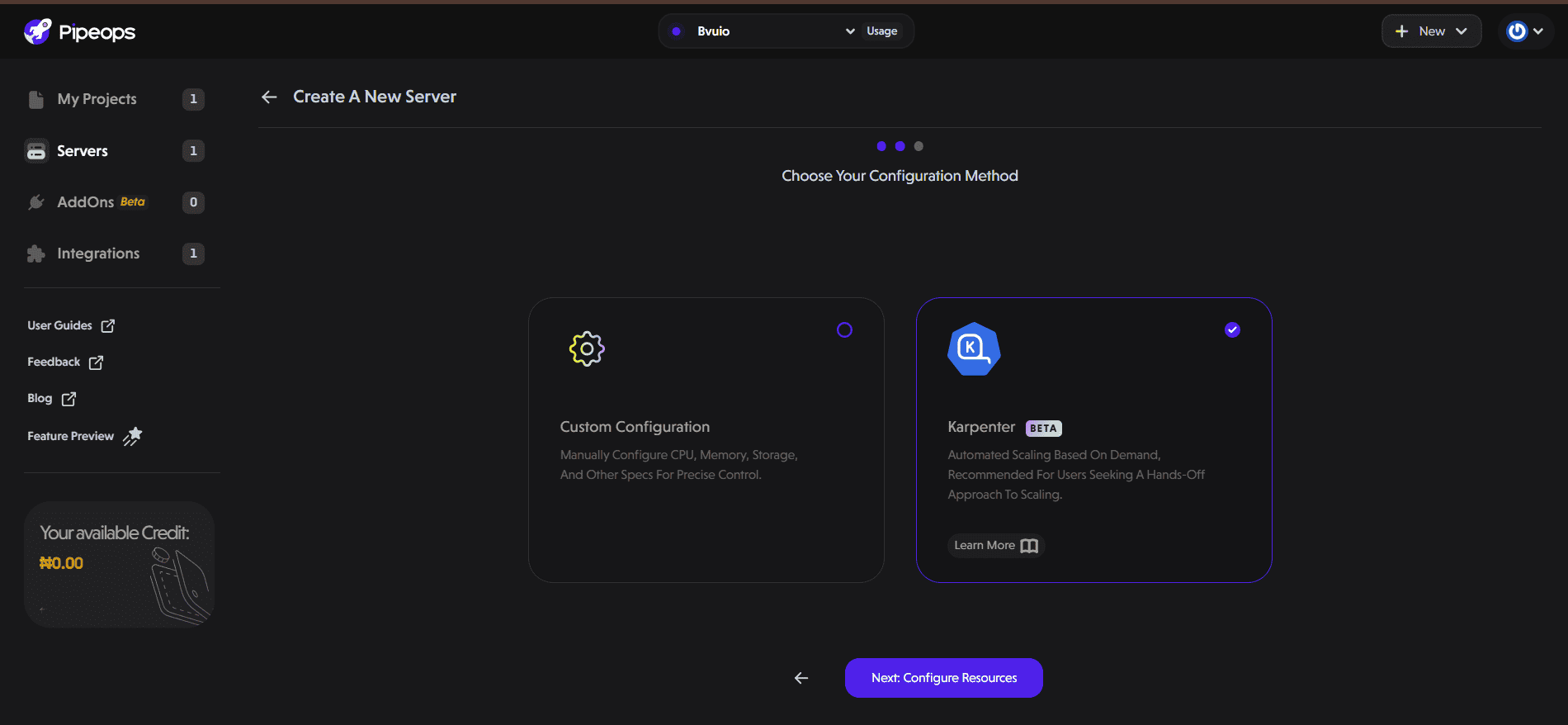Click the workspace status dot beside Bvuio

coord(677,31)
